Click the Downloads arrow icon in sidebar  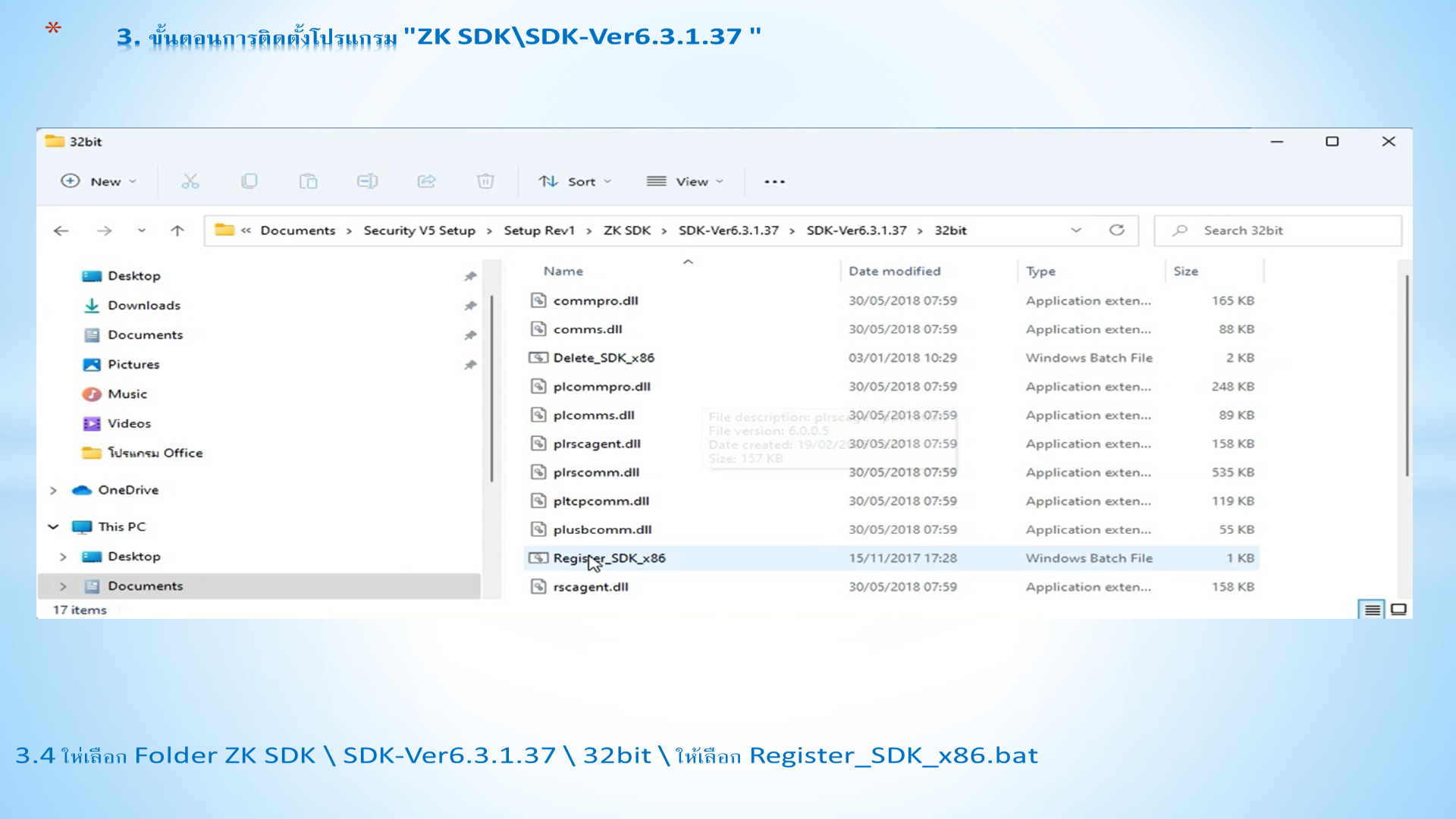92,306
